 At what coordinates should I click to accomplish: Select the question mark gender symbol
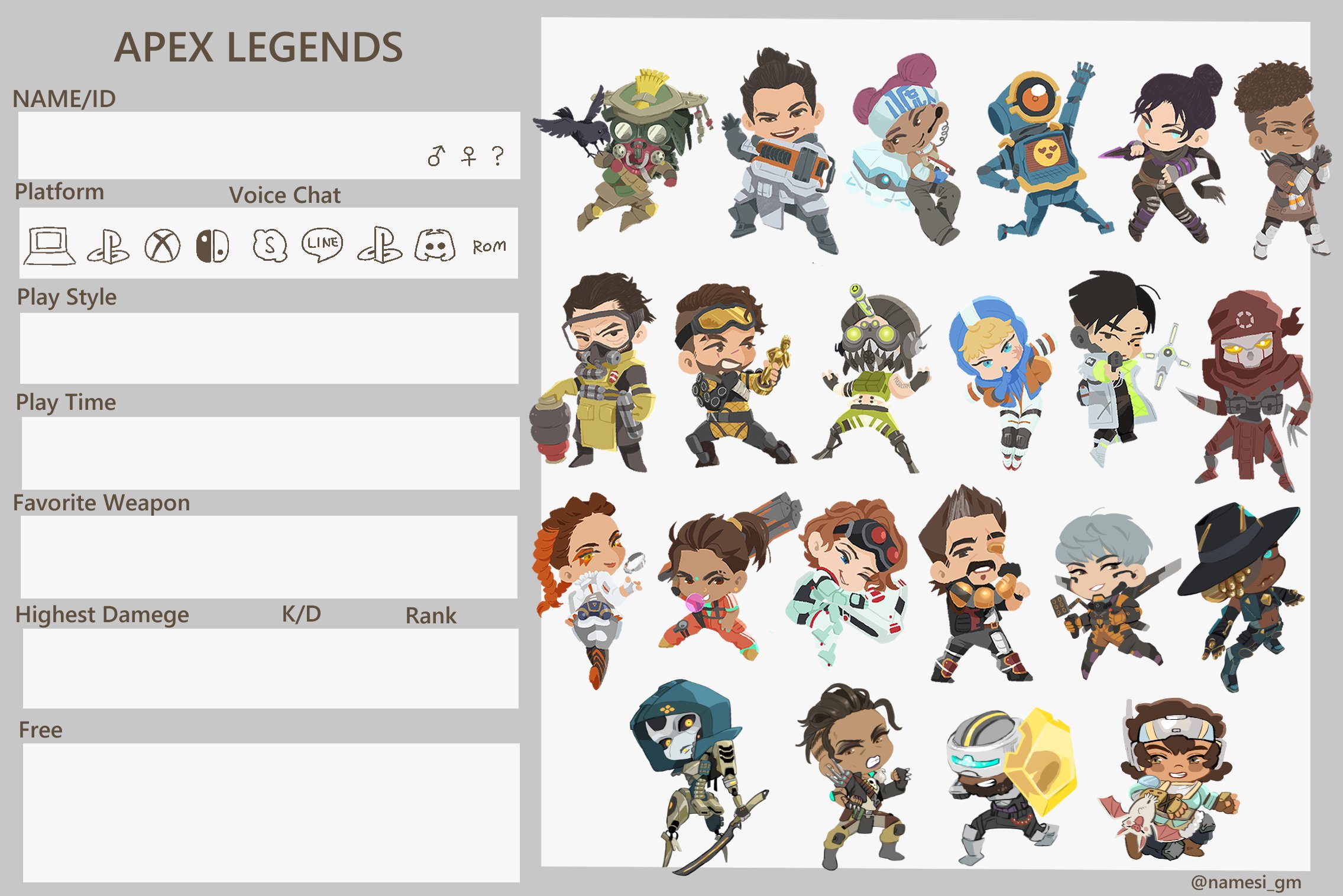[x=498, y=156]
